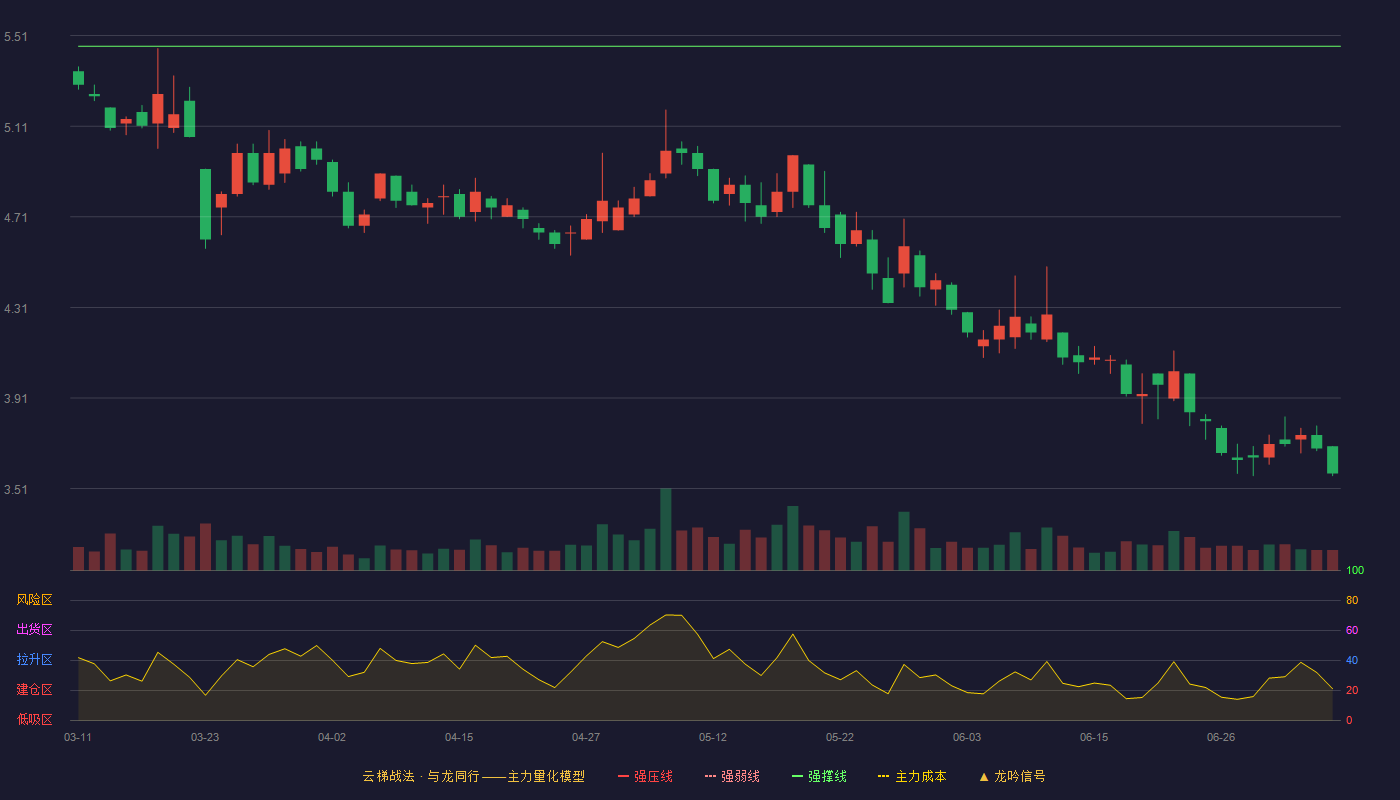Select the 60 indicator axis value

(x=1352, y=631)
